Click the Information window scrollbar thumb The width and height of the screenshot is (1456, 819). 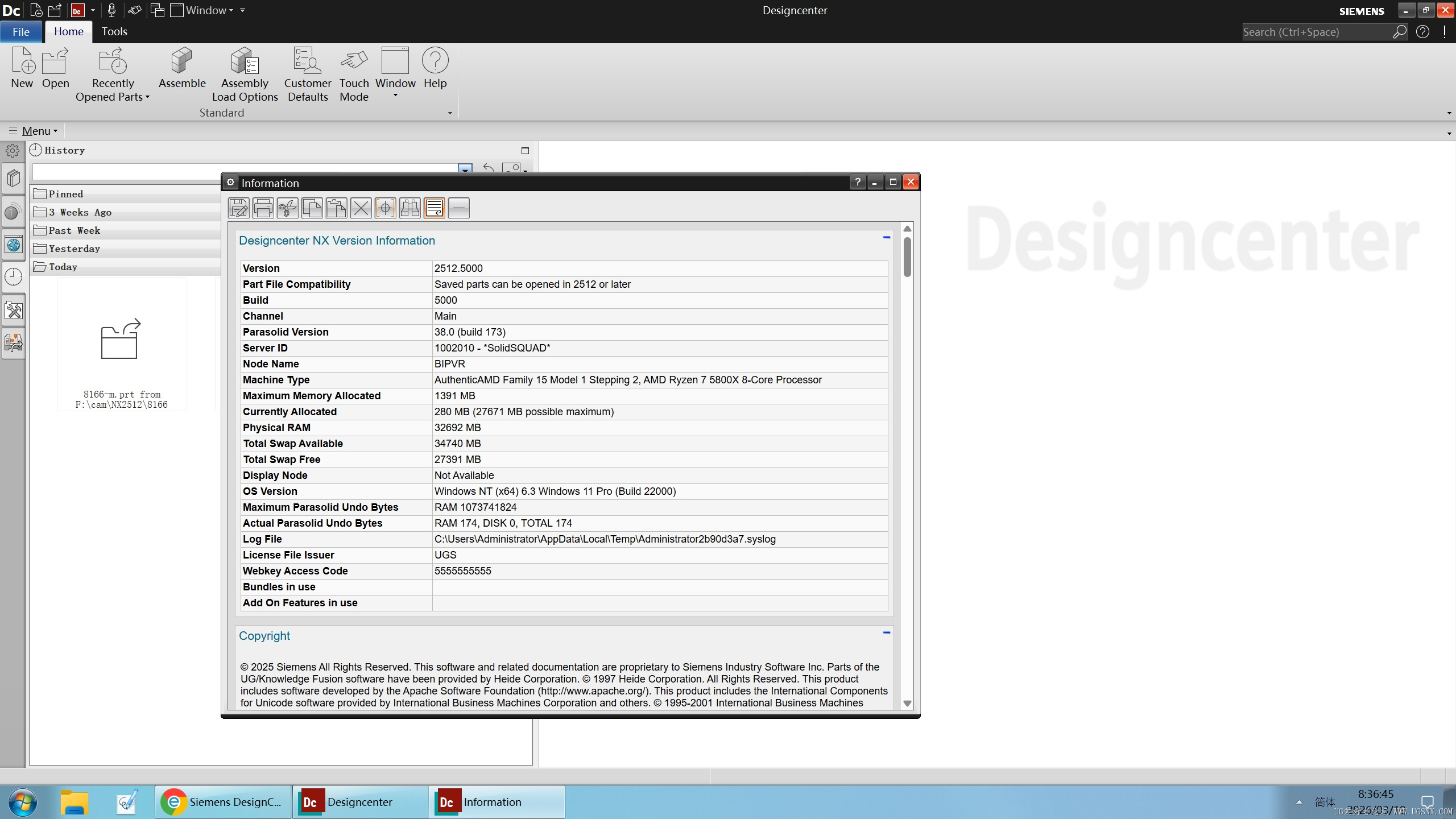click(907, 257)
